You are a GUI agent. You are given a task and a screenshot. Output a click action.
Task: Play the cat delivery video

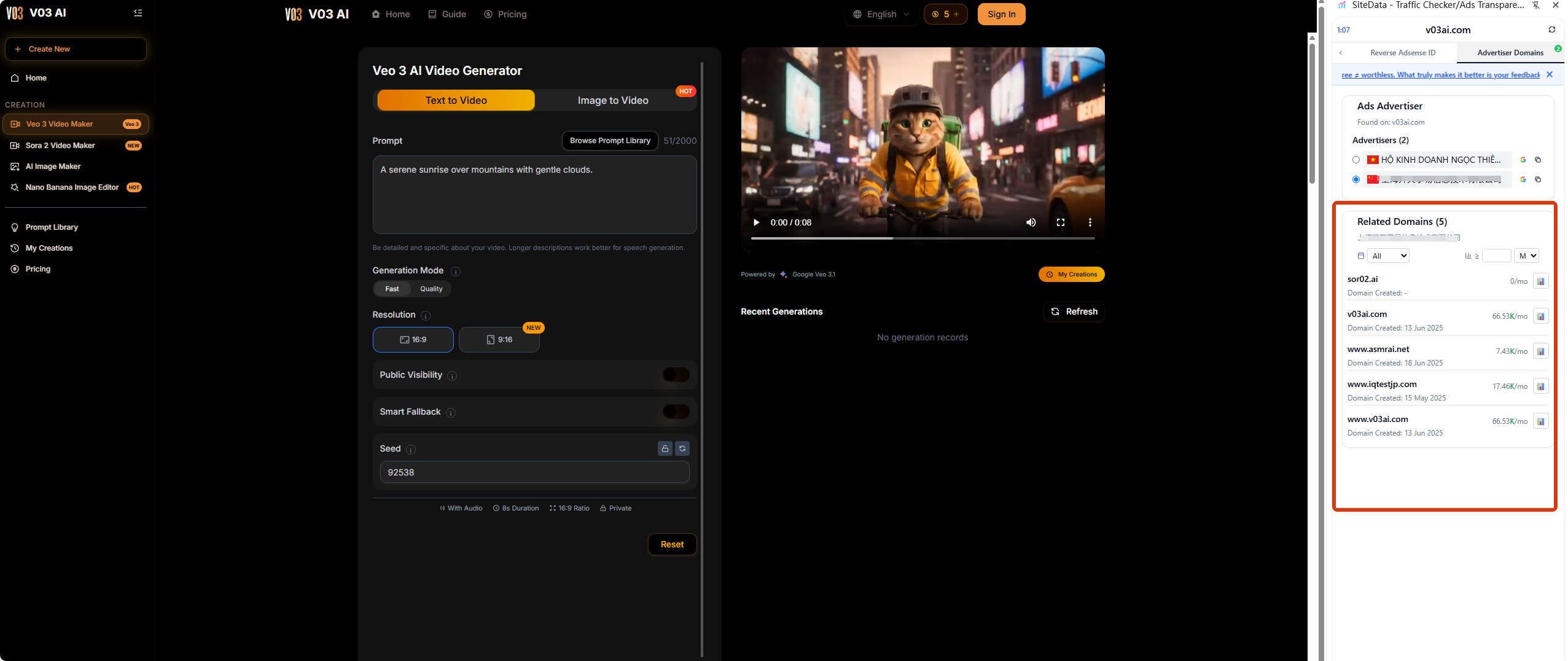pyautogui.click(x=756, y=222)
